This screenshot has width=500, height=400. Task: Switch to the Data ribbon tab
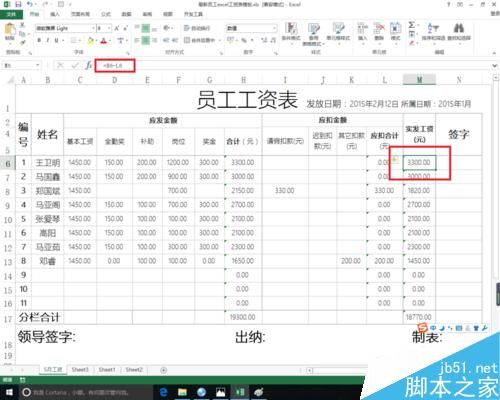coord(126,14)
